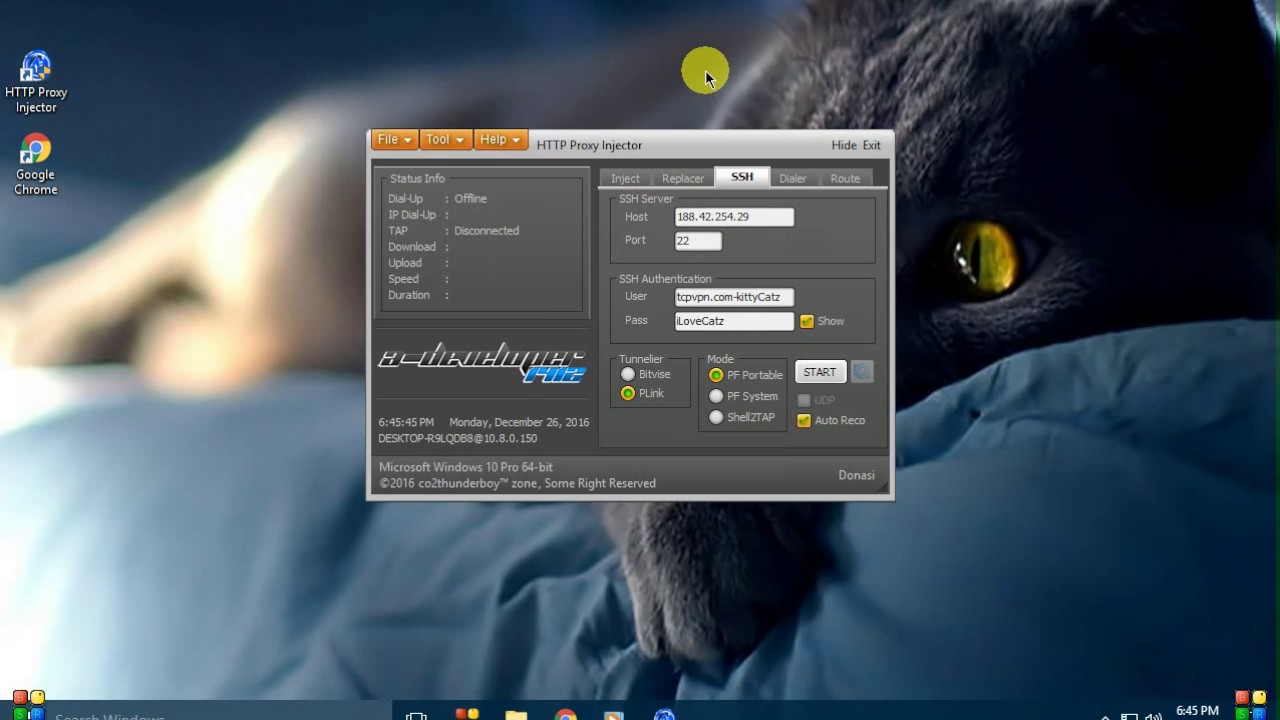This screenshot has height=720, width=1280.
Task: Click the taskbar clock showing 6:45 PM
Action: 1197,711
